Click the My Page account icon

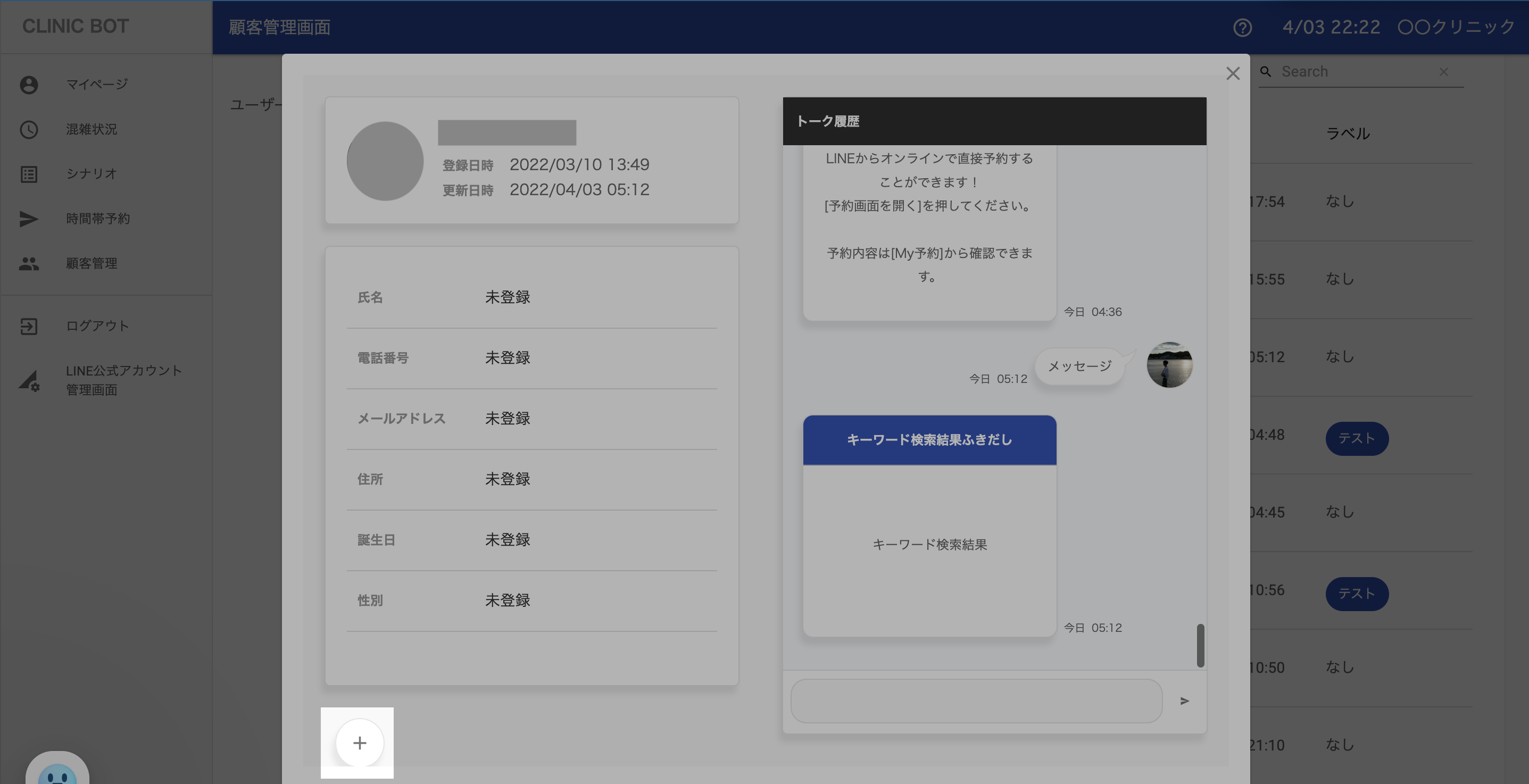(x=29, y=84)
